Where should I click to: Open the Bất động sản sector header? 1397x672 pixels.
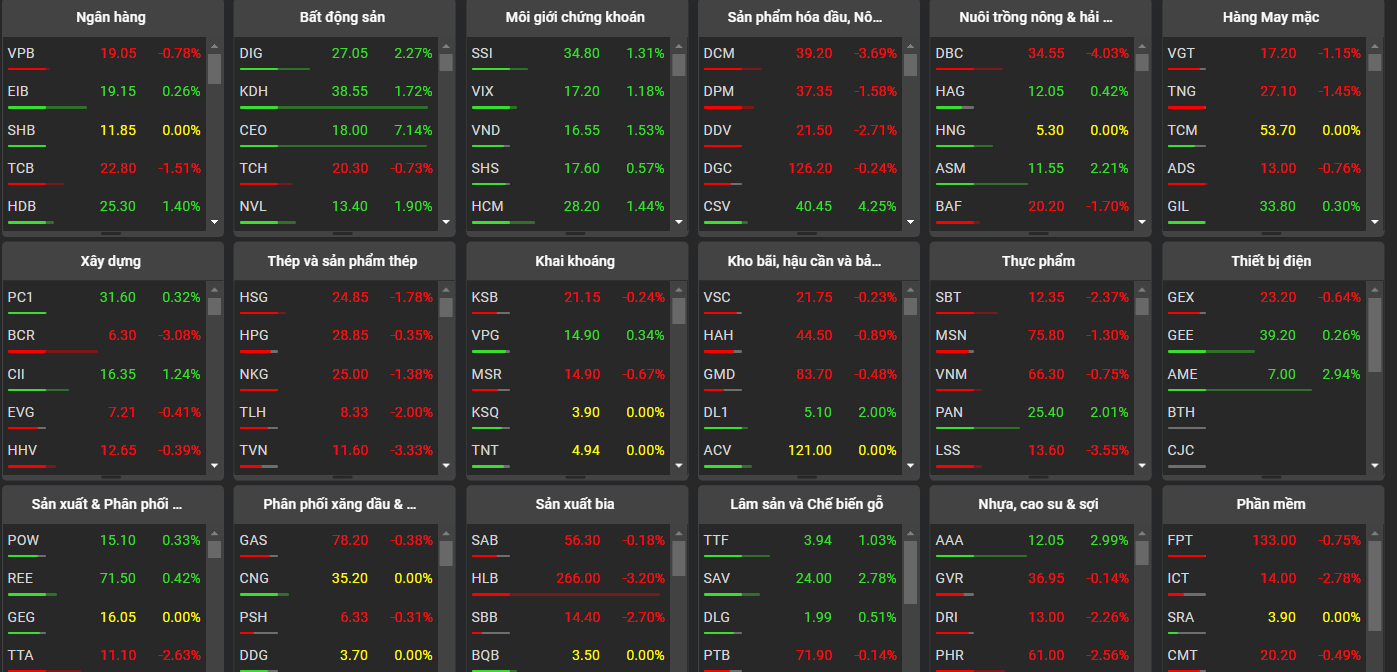343,18
